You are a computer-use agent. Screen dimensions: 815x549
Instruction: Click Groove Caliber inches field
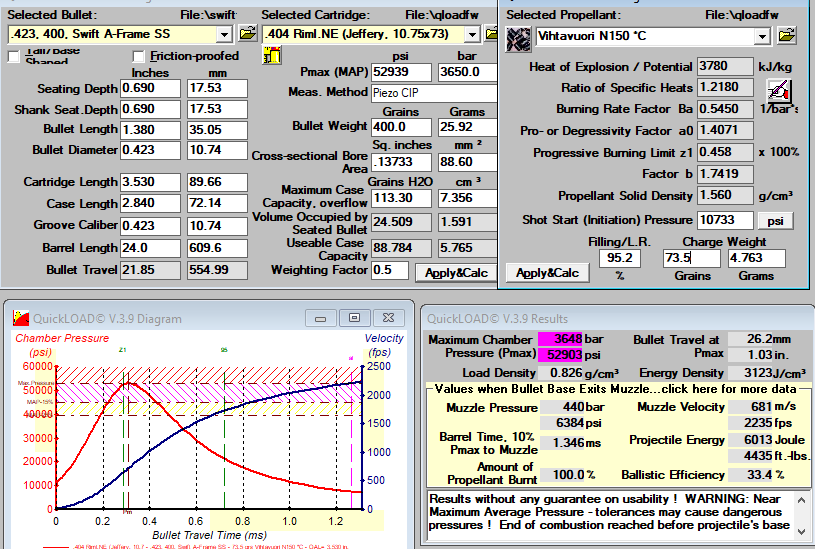(x=150, y=226)
